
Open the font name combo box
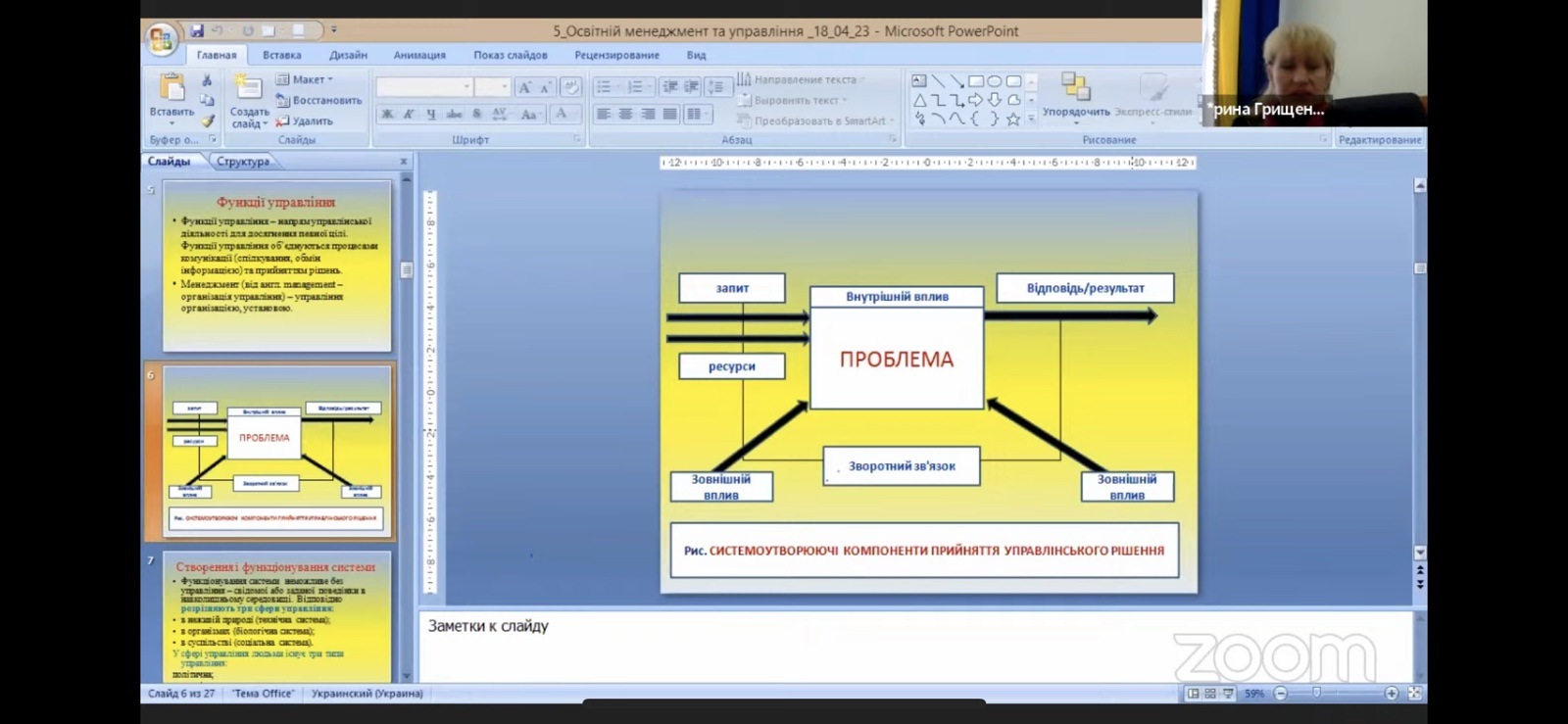(x=424, y=87)
